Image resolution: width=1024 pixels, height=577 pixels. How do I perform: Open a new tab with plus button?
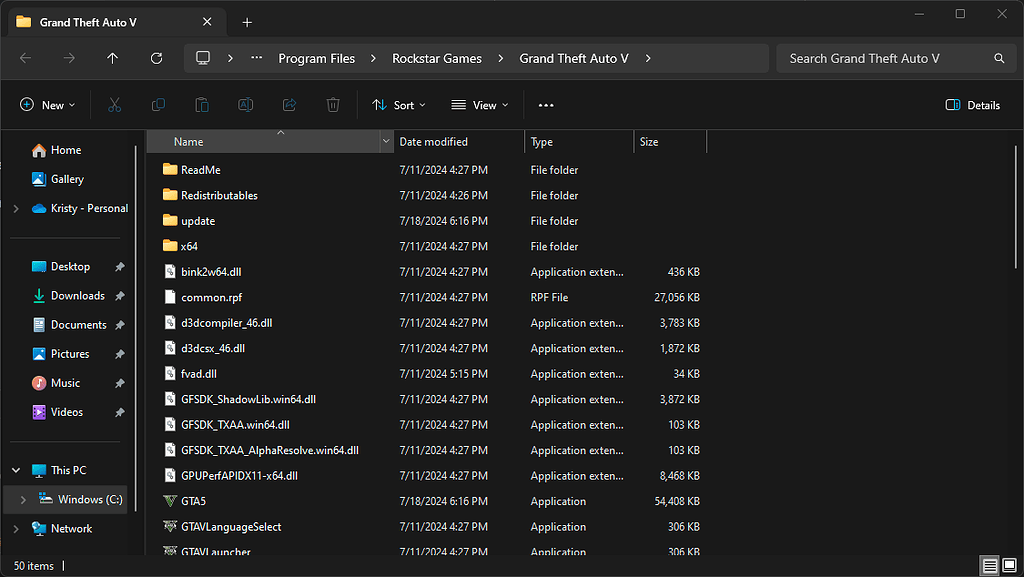point(247,22)
